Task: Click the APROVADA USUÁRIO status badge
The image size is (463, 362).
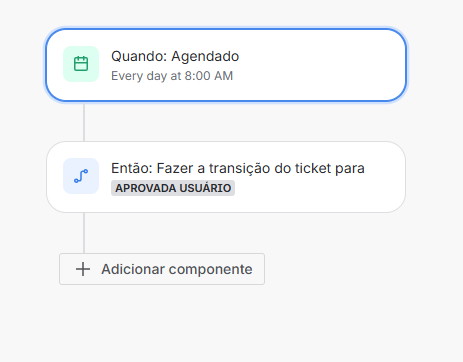Action: click(173, 188)
